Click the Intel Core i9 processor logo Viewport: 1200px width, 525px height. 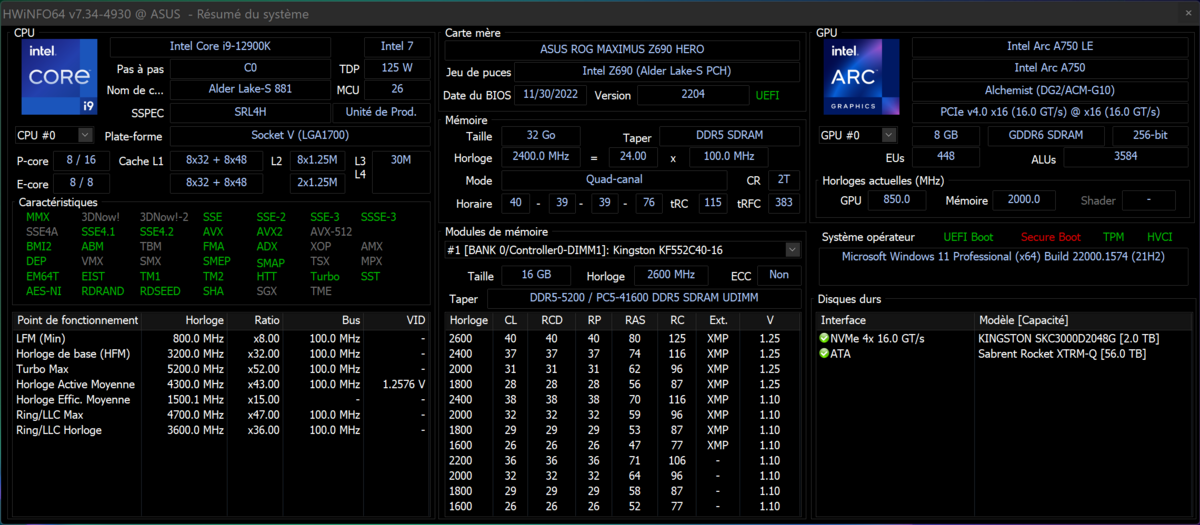pyautogui.click(x=59, y=77)
